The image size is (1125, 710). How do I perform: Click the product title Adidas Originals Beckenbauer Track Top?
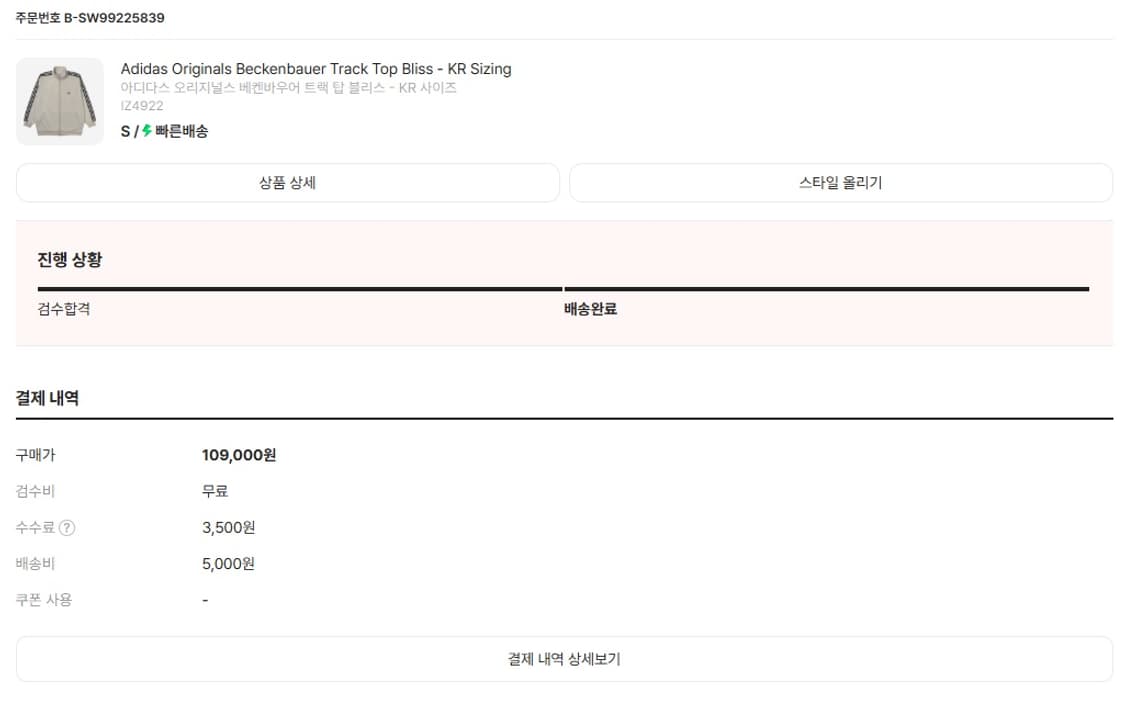[316, 68]
